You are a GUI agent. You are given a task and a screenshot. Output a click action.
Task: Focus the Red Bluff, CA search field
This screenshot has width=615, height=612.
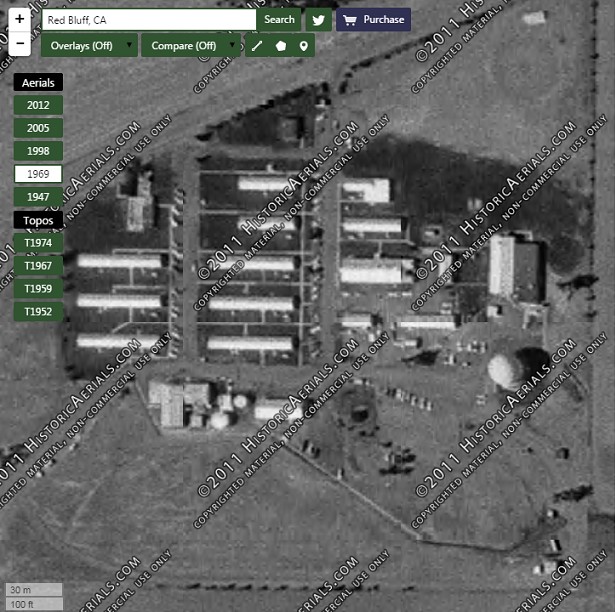(x=149, y=20)
